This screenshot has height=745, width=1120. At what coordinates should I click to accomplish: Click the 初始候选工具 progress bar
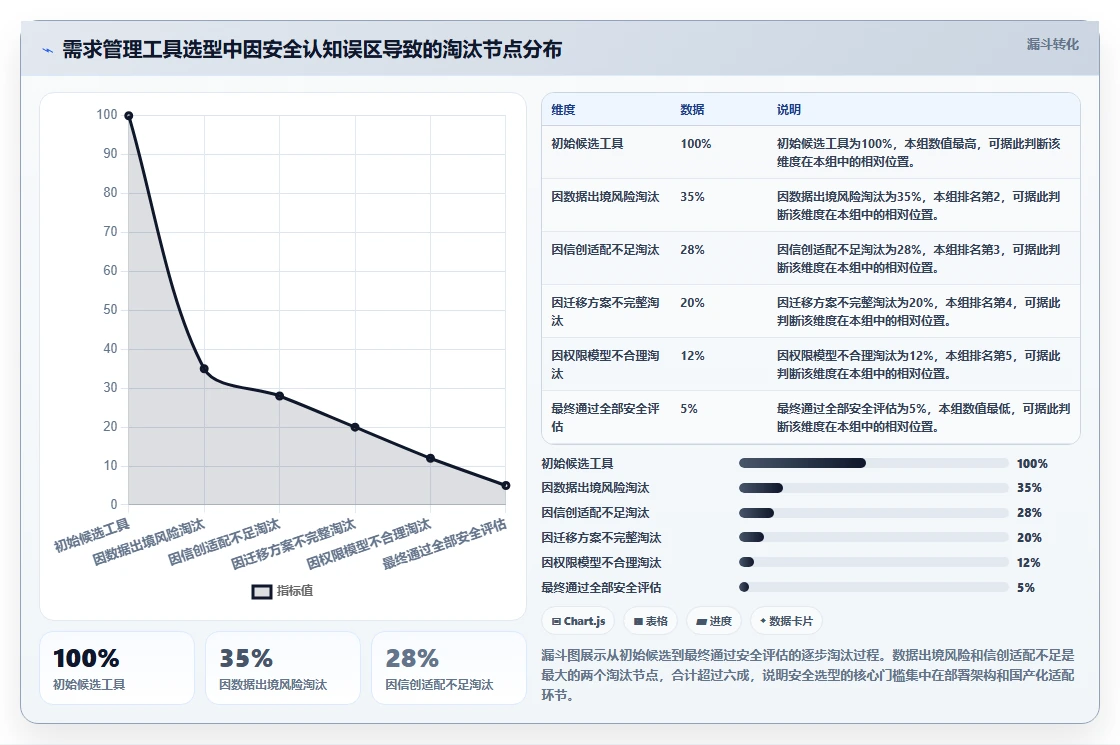point(874,463)
